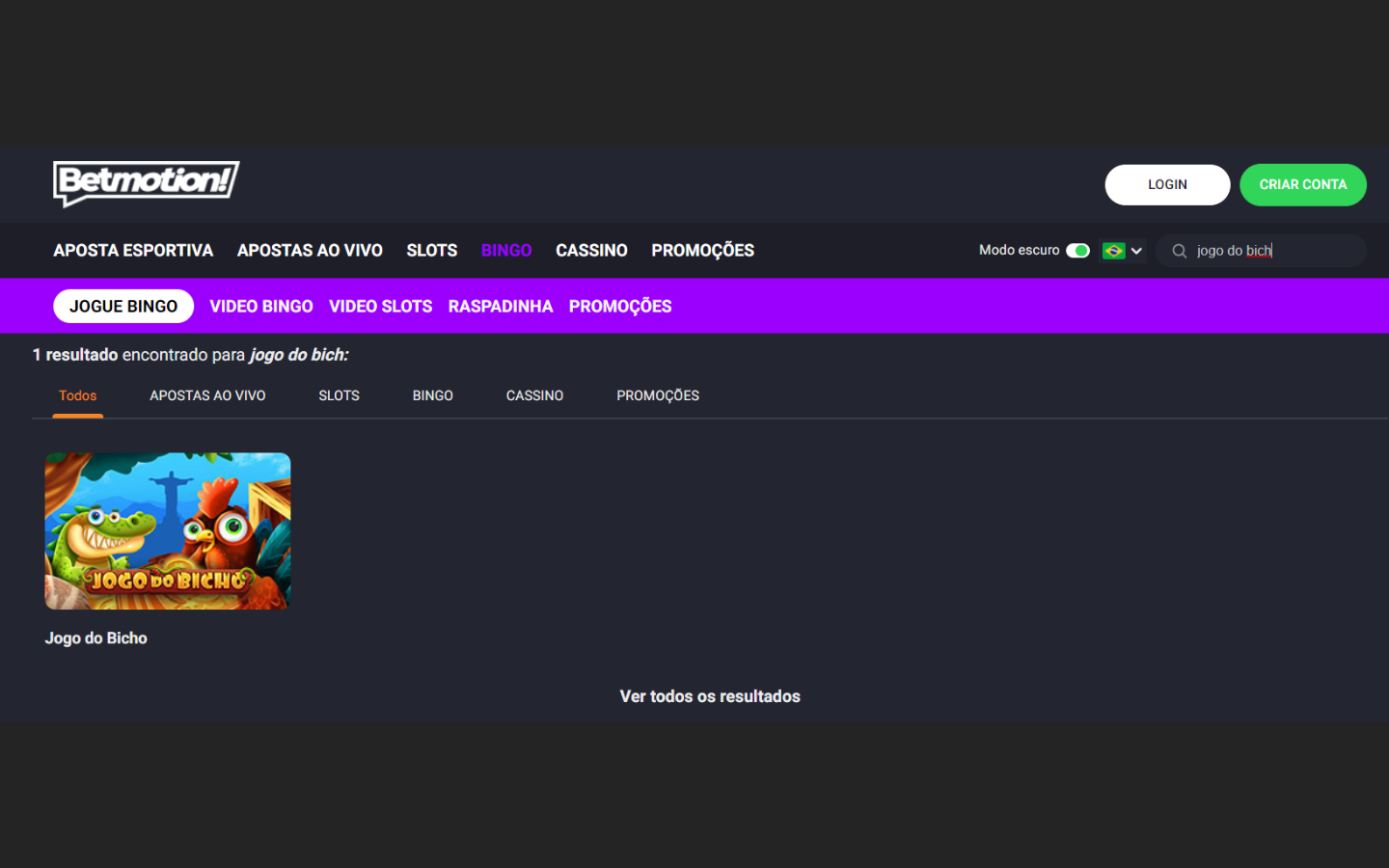
Task: Switch to the BINGO results tab
Action: (433, 395)
